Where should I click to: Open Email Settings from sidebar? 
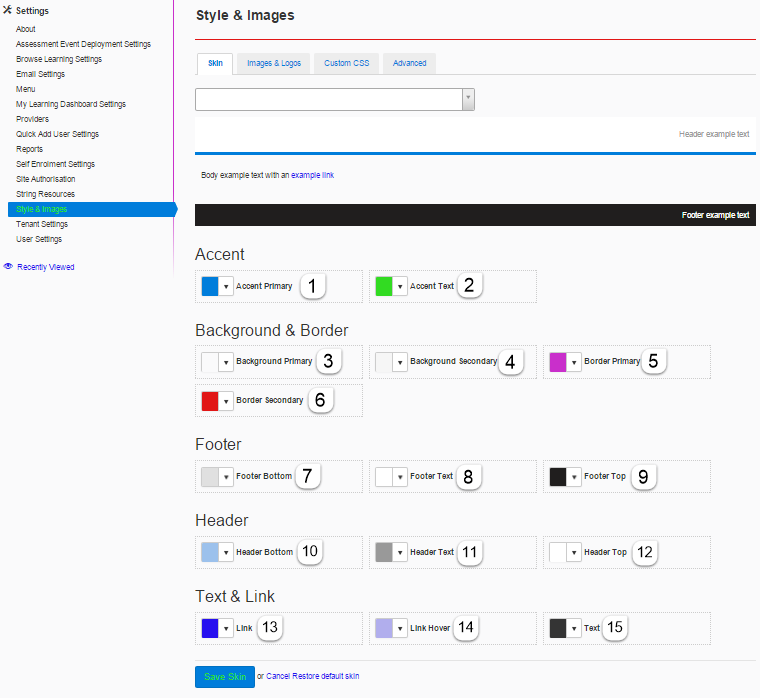coord(40,74)
